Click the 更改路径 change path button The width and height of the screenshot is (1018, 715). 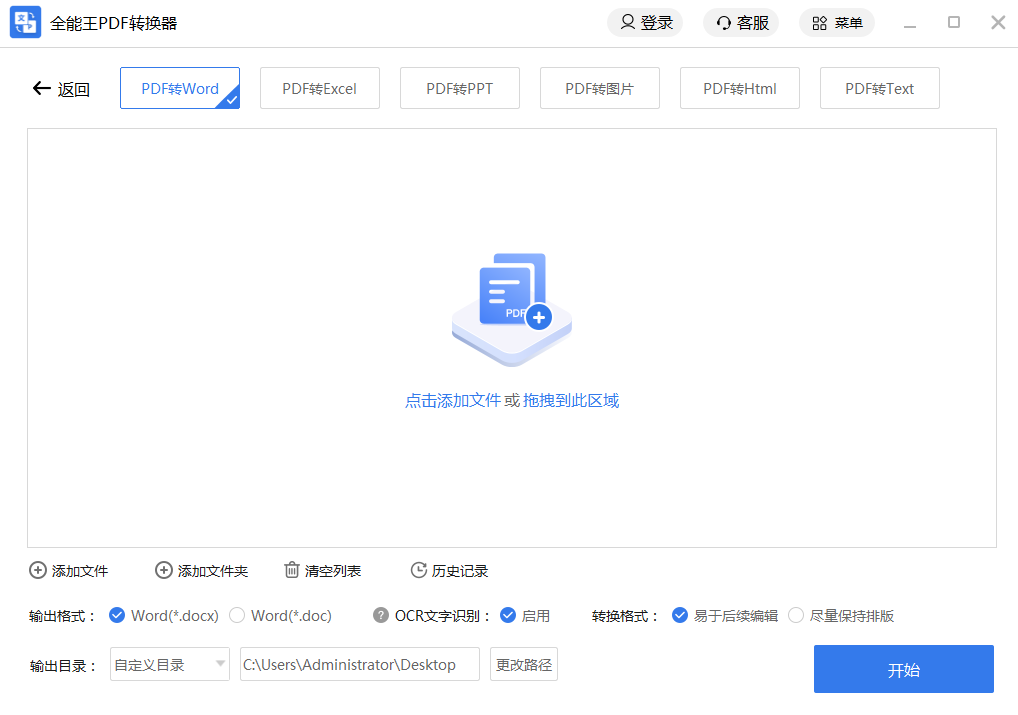523,664
